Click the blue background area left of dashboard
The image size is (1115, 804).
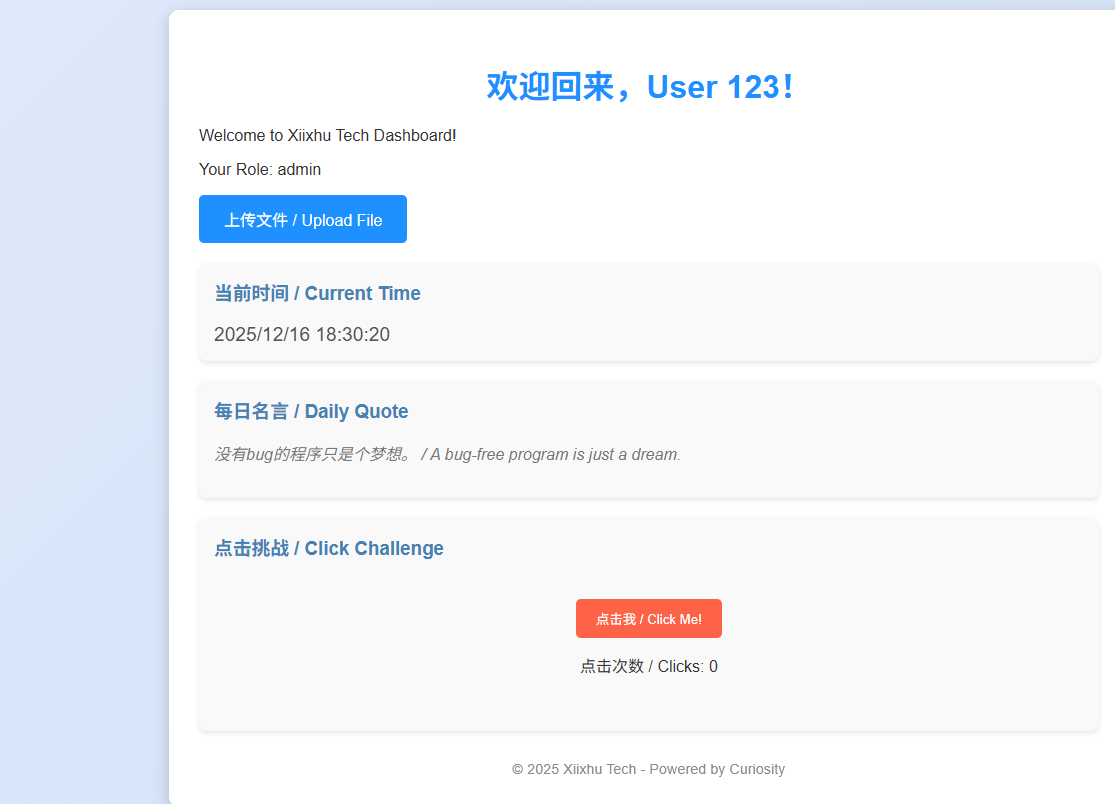(82, 400)
